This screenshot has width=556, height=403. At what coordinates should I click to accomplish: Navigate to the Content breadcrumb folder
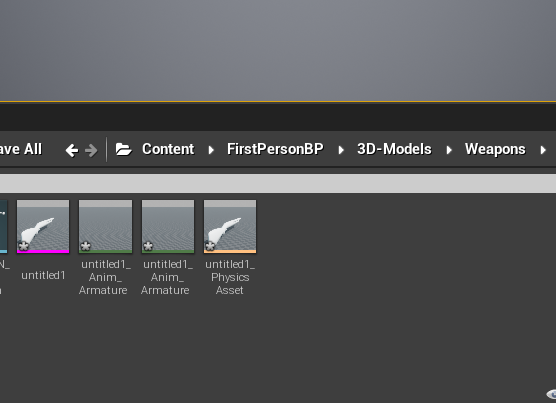[168, 149]
